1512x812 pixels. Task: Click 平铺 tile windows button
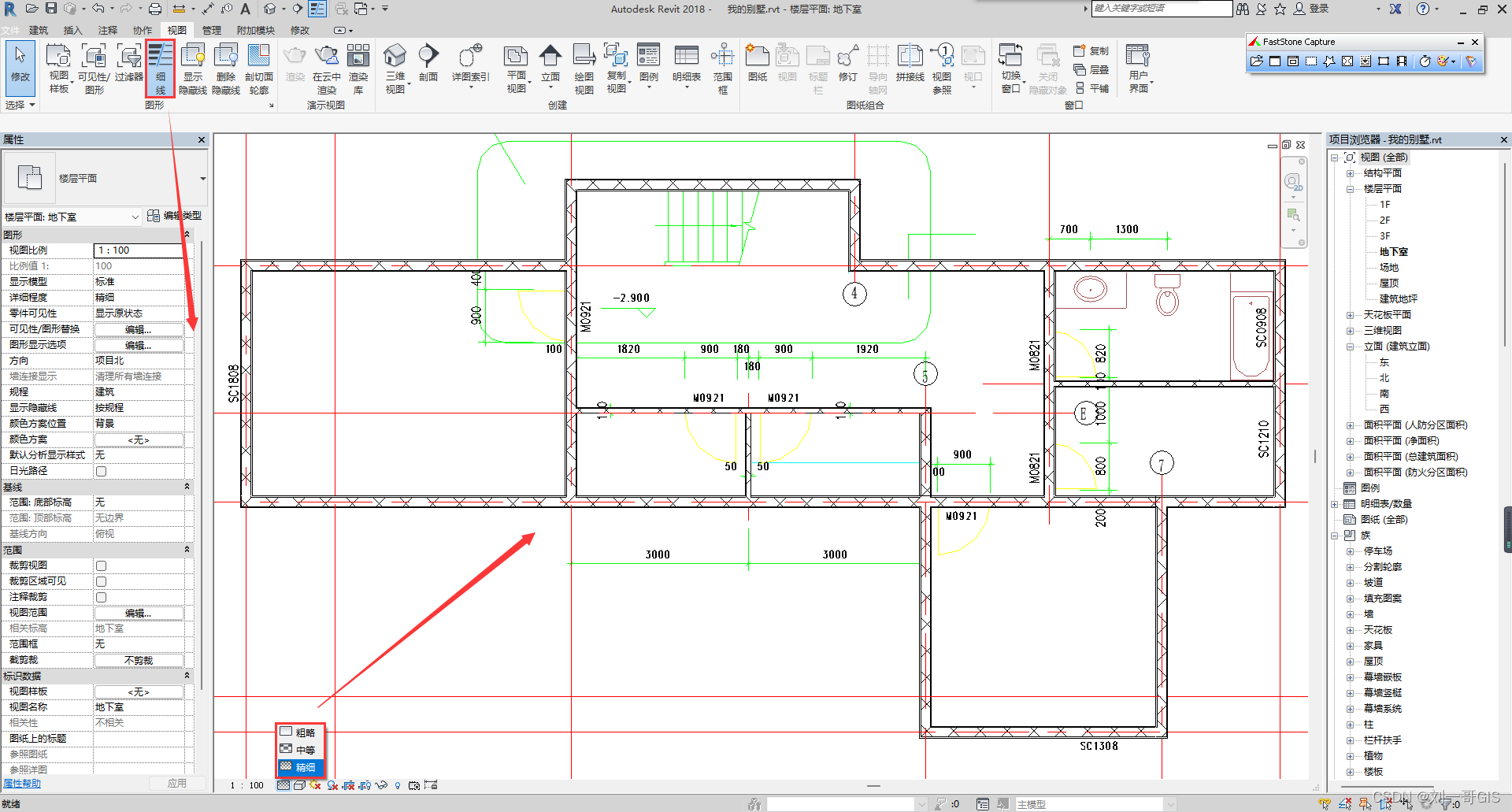(1091, 88)
